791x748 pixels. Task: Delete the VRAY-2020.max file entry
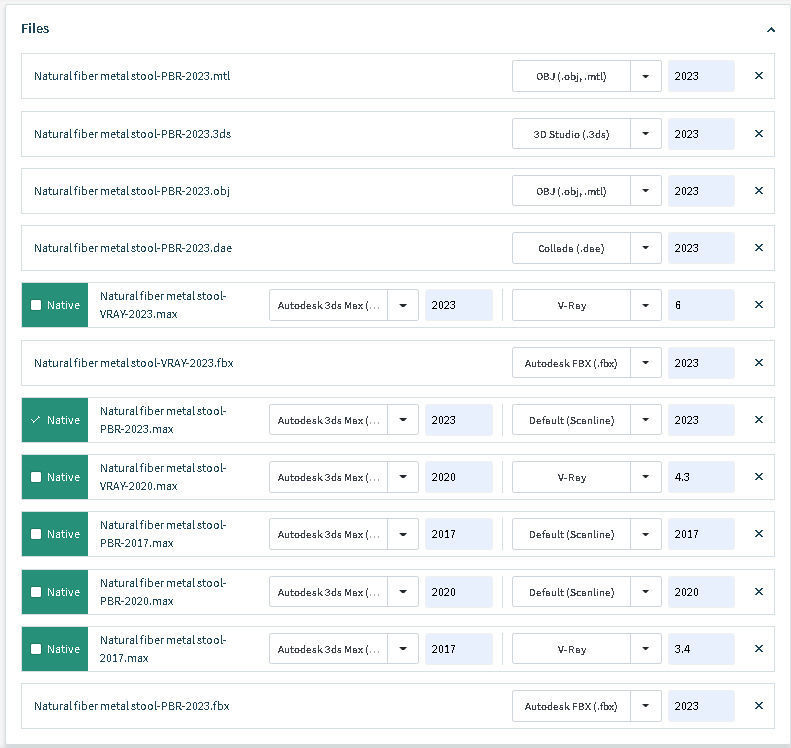pos(759,477)
